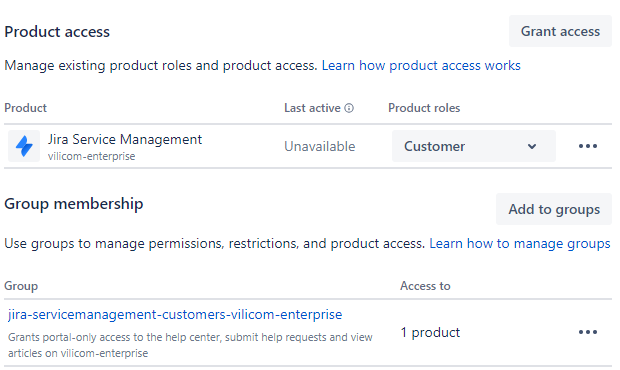Open the Learn how product access works link
The width and height of the screenshot is (620, 370).
tap(421, 65)
